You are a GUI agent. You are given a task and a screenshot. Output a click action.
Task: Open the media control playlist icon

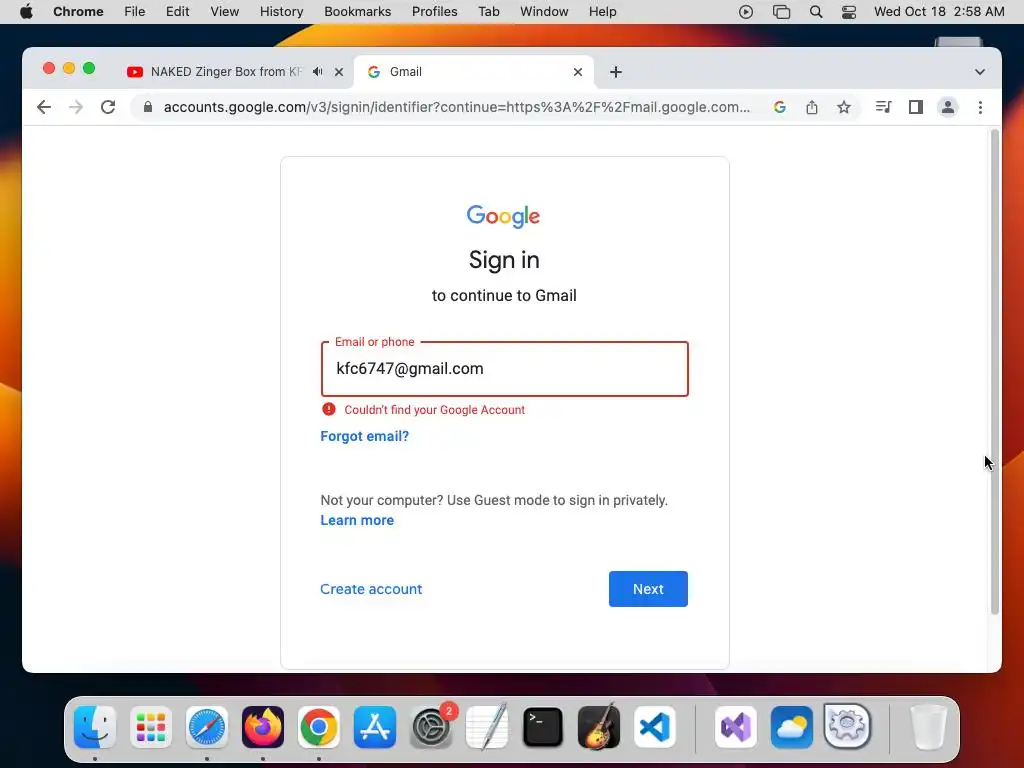coord(883,107)
